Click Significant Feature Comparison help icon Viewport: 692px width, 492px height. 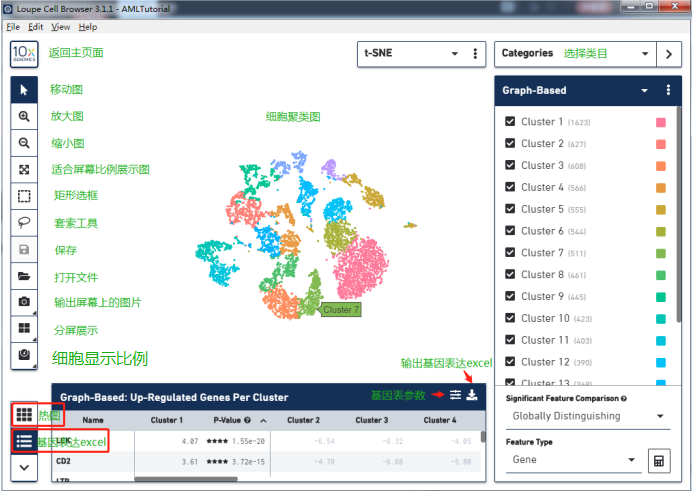[x=624, y=398]
